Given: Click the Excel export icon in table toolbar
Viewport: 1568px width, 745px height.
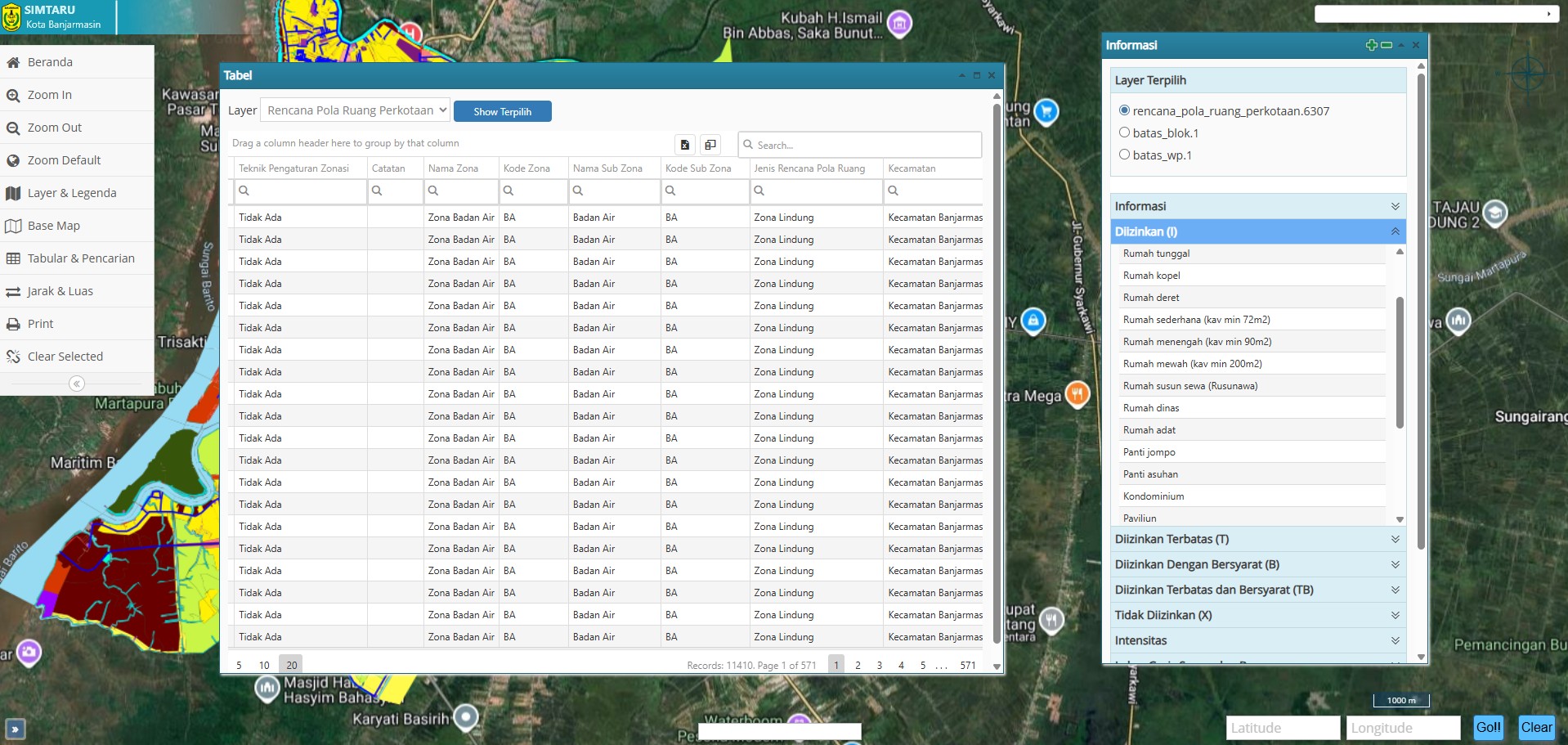Looking at the screenshot, I should click(685, 145).
